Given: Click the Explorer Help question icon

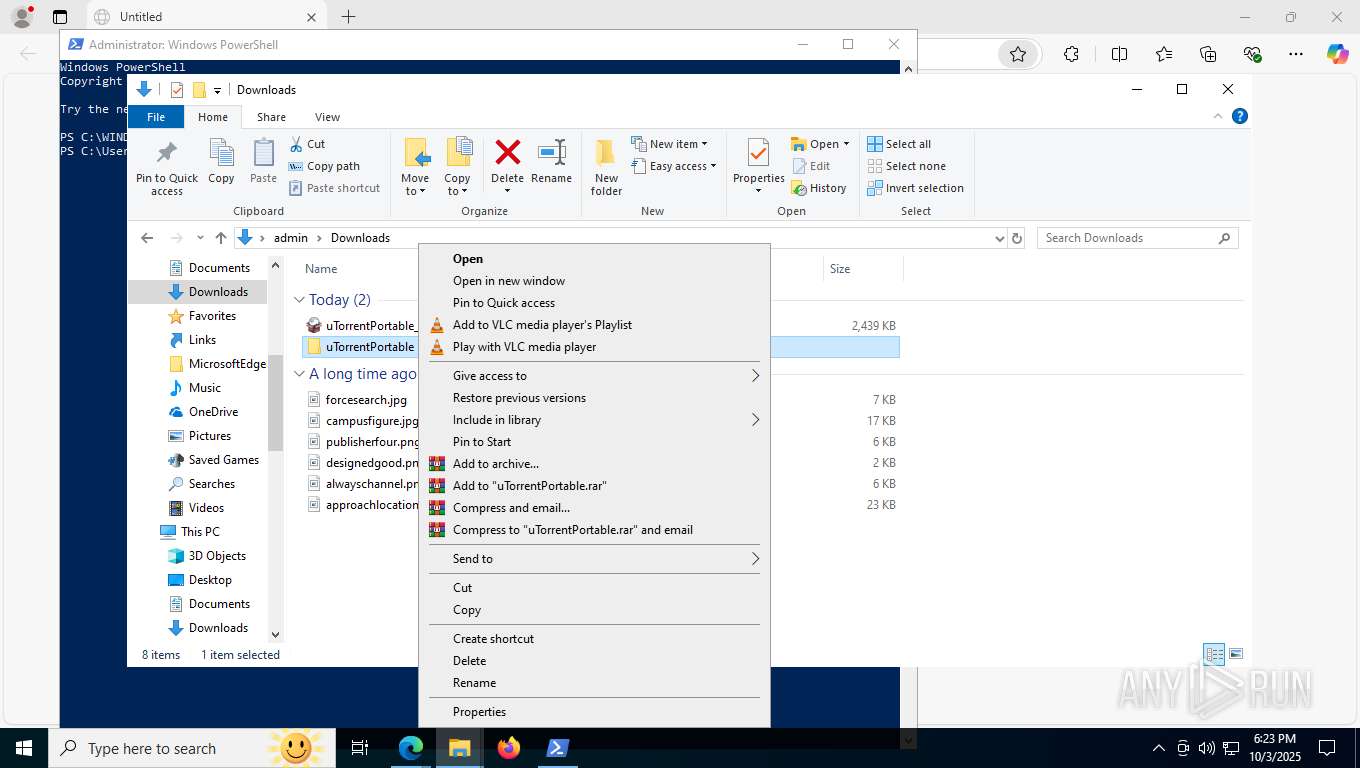Looking at the screenshot, I should pyautogui.click(x=1240, y=116).
